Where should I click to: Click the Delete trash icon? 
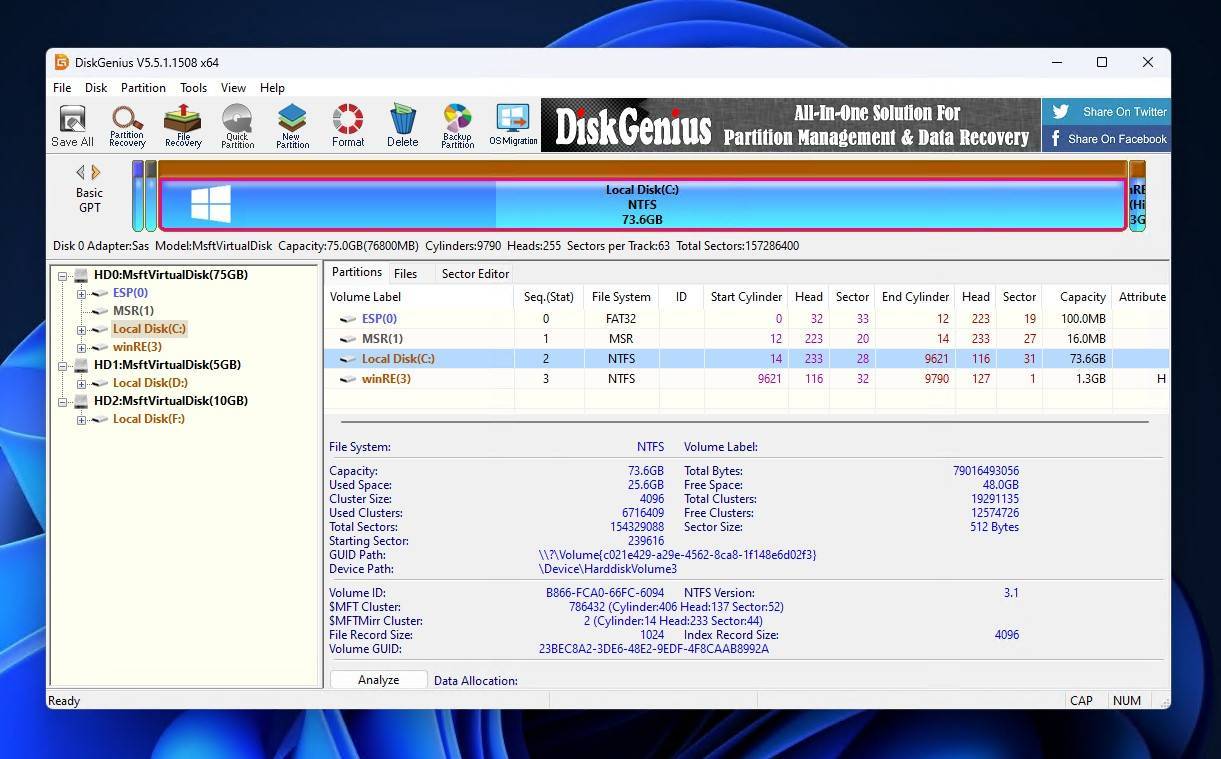click(x=403, y=126)
